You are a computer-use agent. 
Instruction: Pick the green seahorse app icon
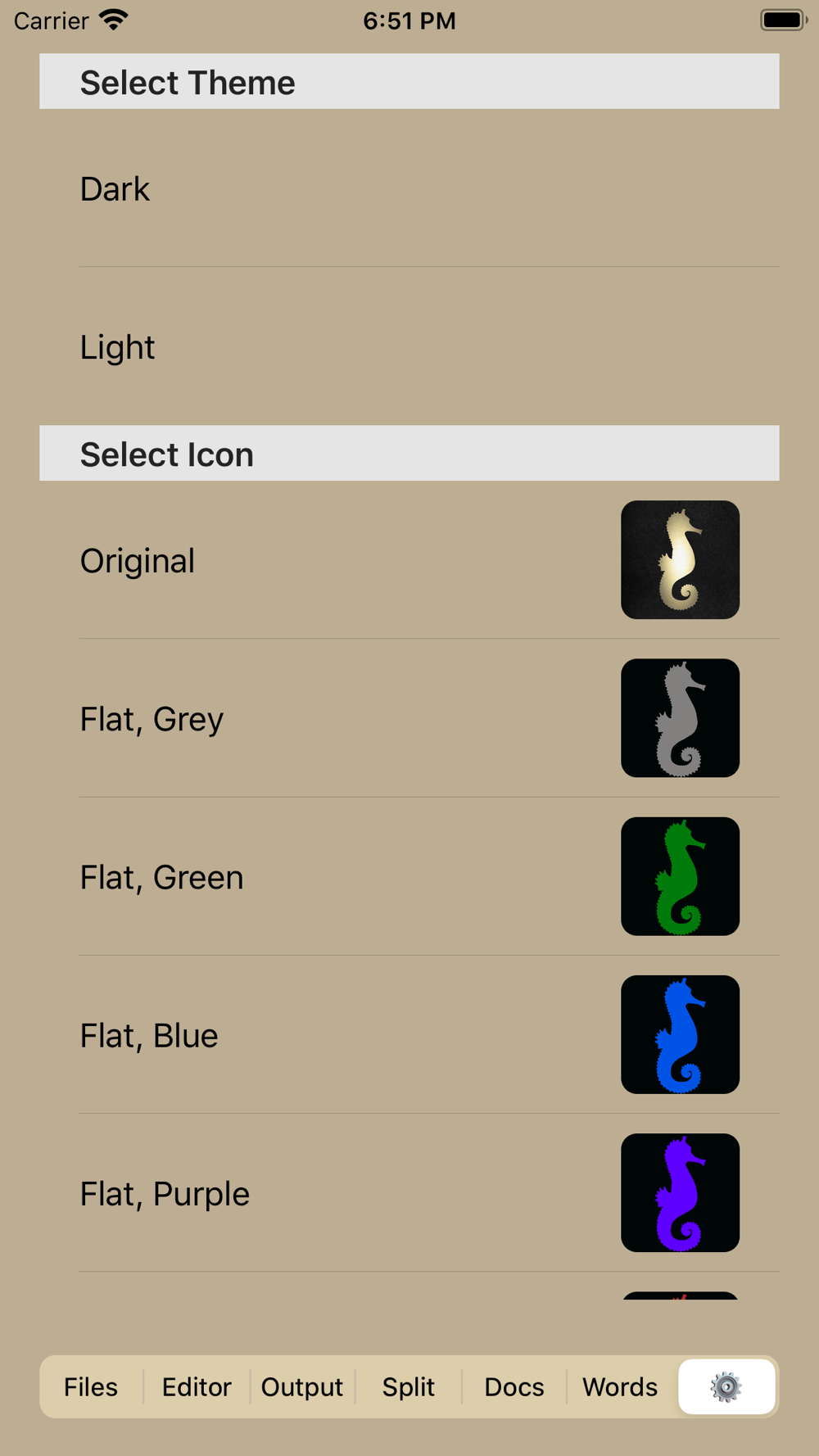pos(680,876)
